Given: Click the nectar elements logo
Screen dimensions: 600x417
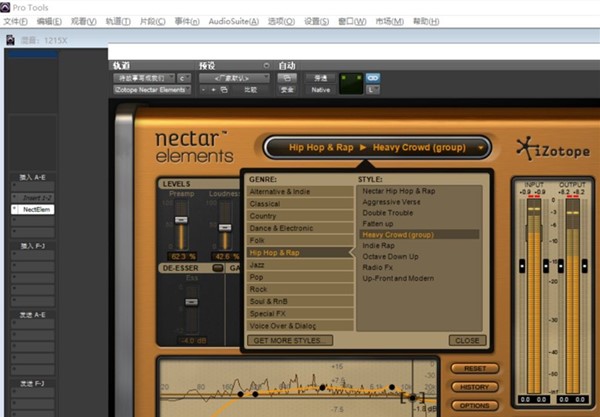Looking at the screenshot, I should [x=194, y=147].
